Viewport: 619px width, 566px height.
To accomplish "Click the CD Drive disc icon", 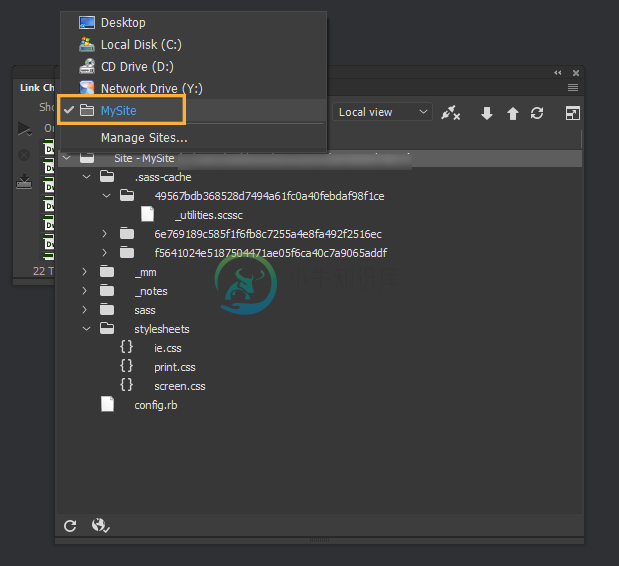I will [x=87, y=66].
